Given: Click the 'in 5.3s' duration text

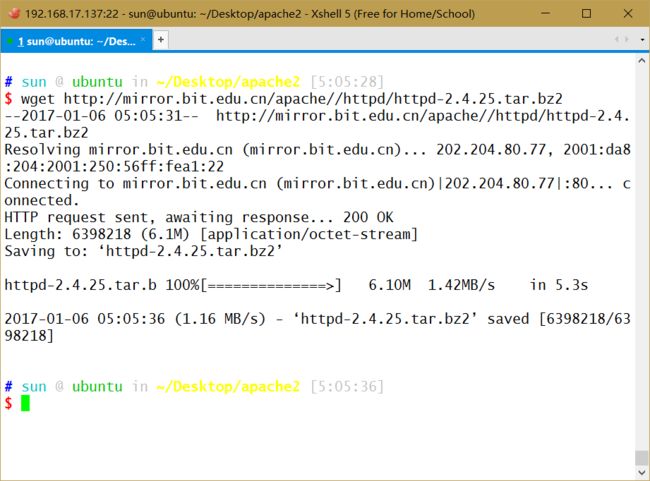Looking at the screenshot, I should coord(559,285).
